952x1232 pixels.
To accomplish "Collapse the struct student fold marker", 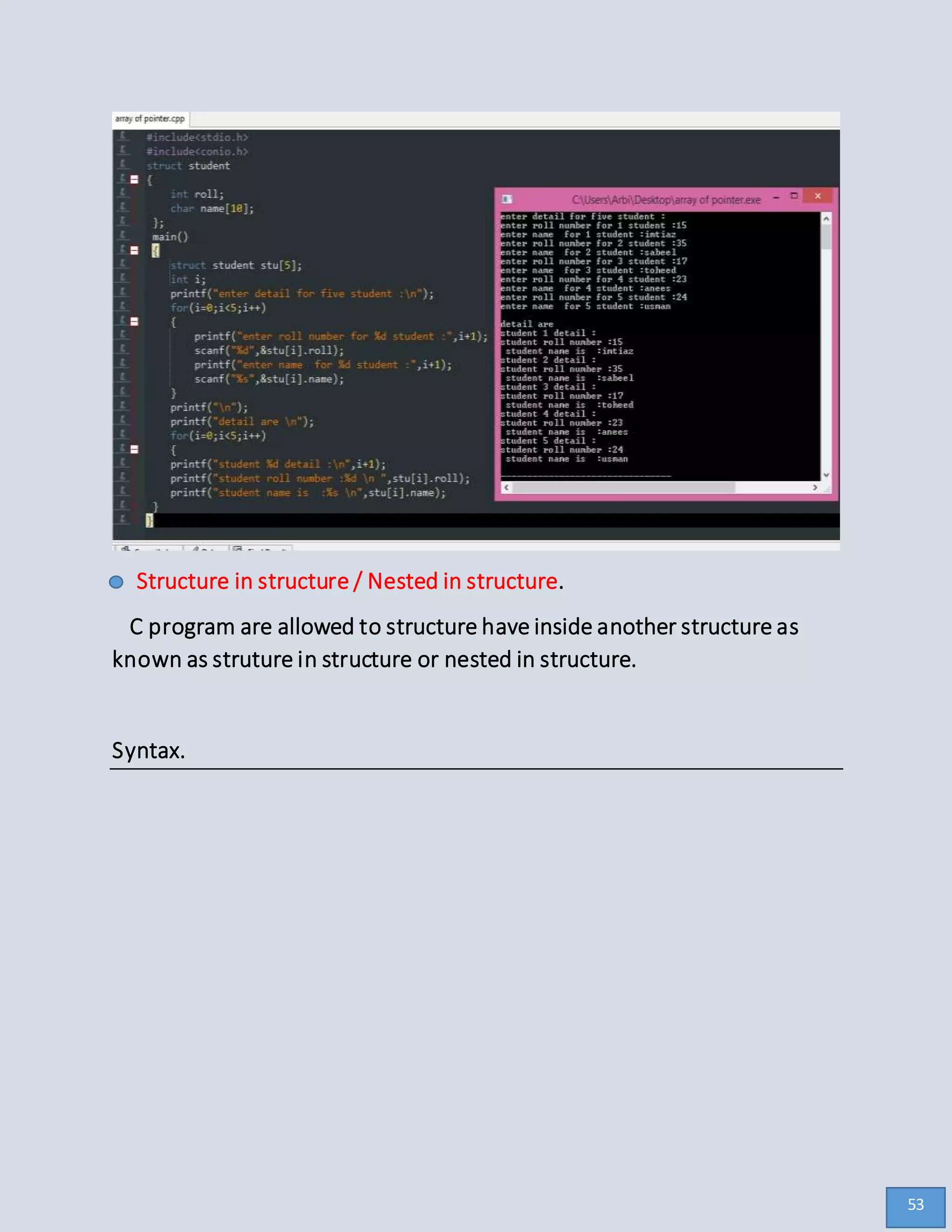I will (x=134, y=180).
